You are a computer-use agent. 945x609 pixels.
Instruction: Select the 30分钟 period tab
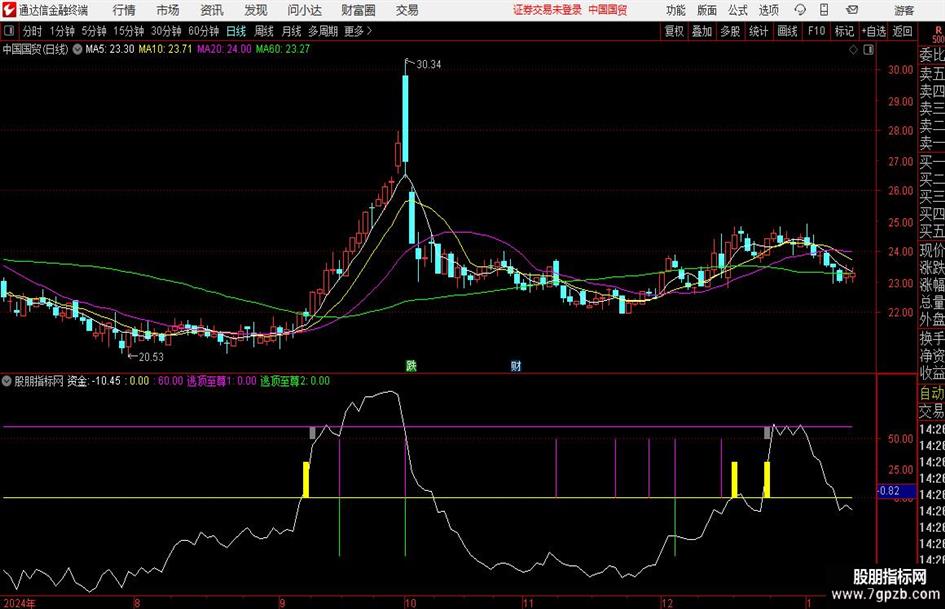[x=166, y=31]
